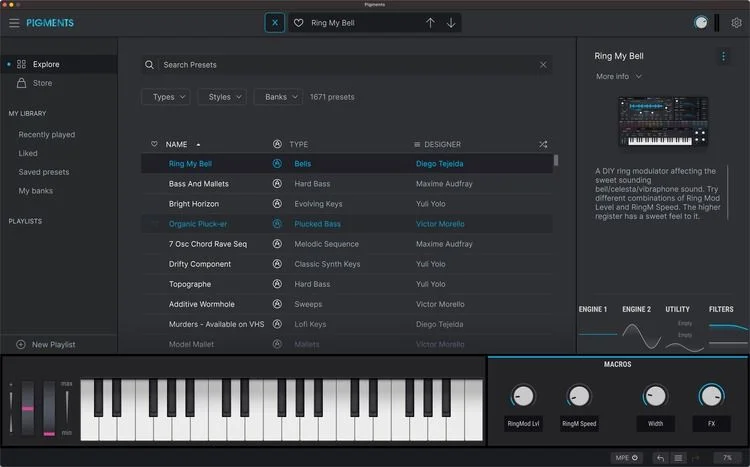Click the search magnifier icon
The width and height of the screenshot is (750, 467).
(x=149, y=65)
